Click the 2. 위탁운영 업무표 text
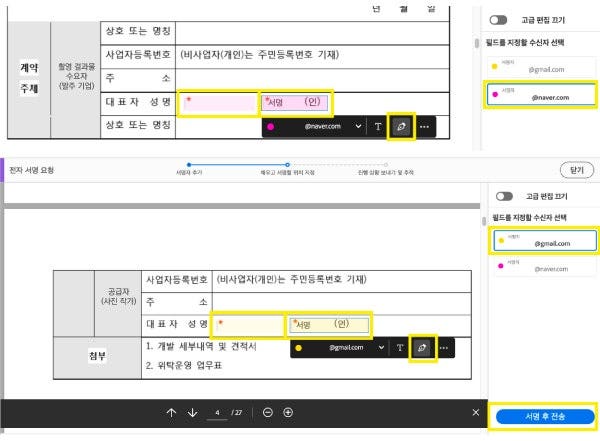 (x=184, y=365)
